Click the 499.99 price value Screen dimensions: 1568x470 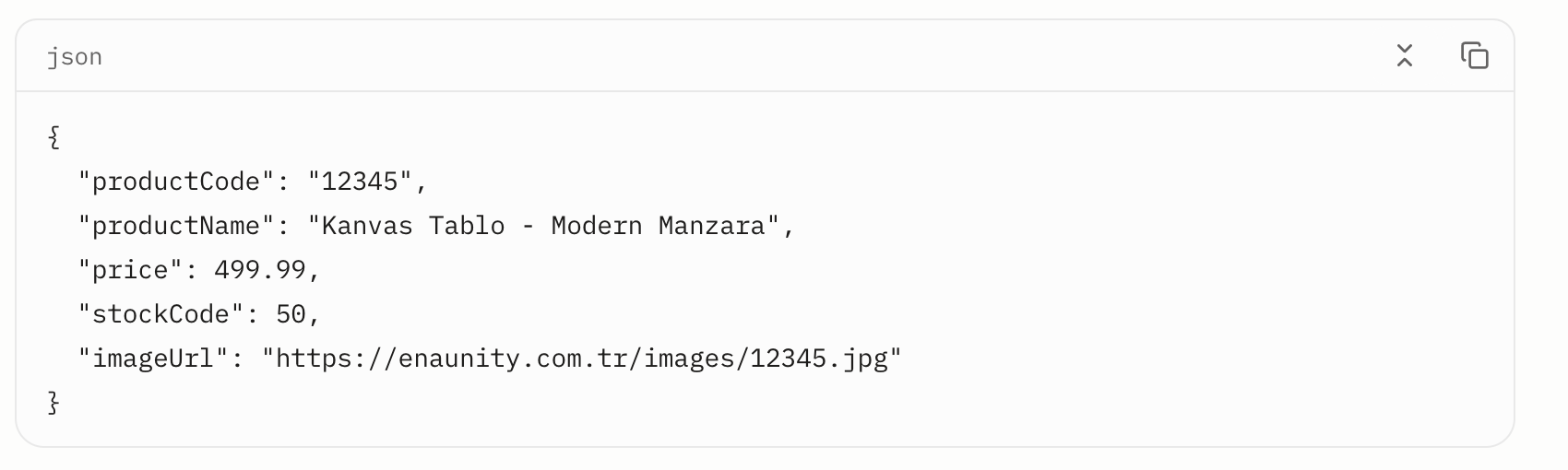(260, 270)
